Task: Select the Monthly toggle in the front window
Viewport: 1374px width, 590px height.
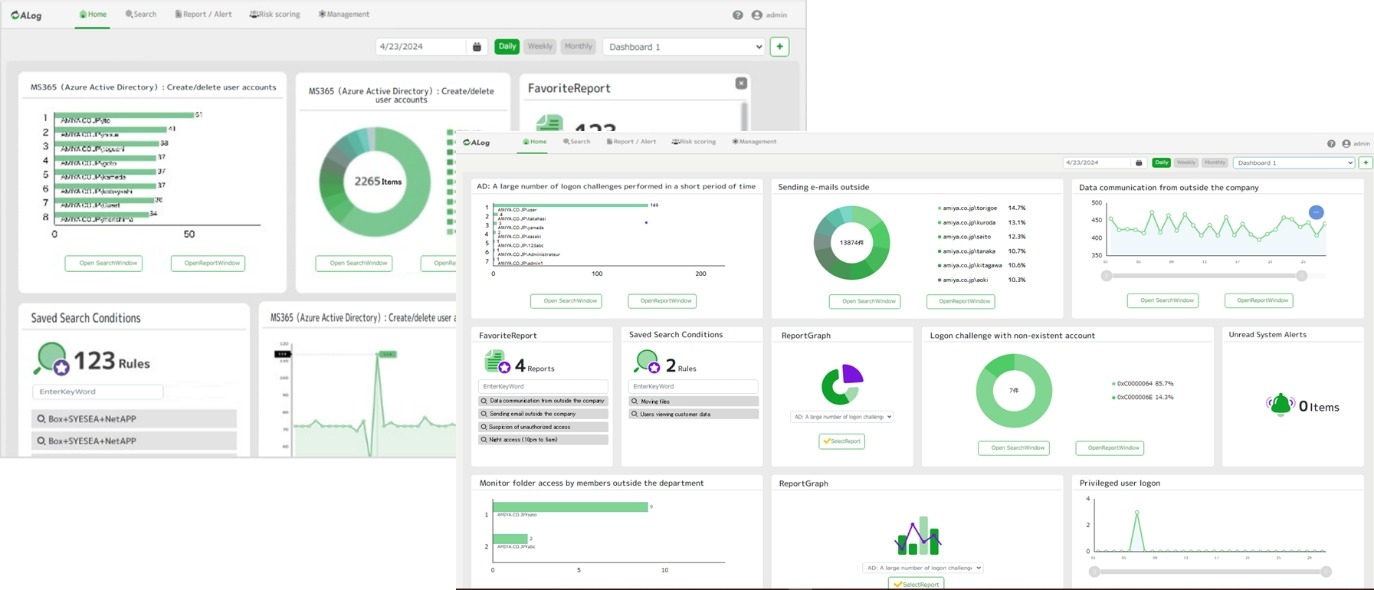Action: pyautogui.click(x=1215, y=163)
